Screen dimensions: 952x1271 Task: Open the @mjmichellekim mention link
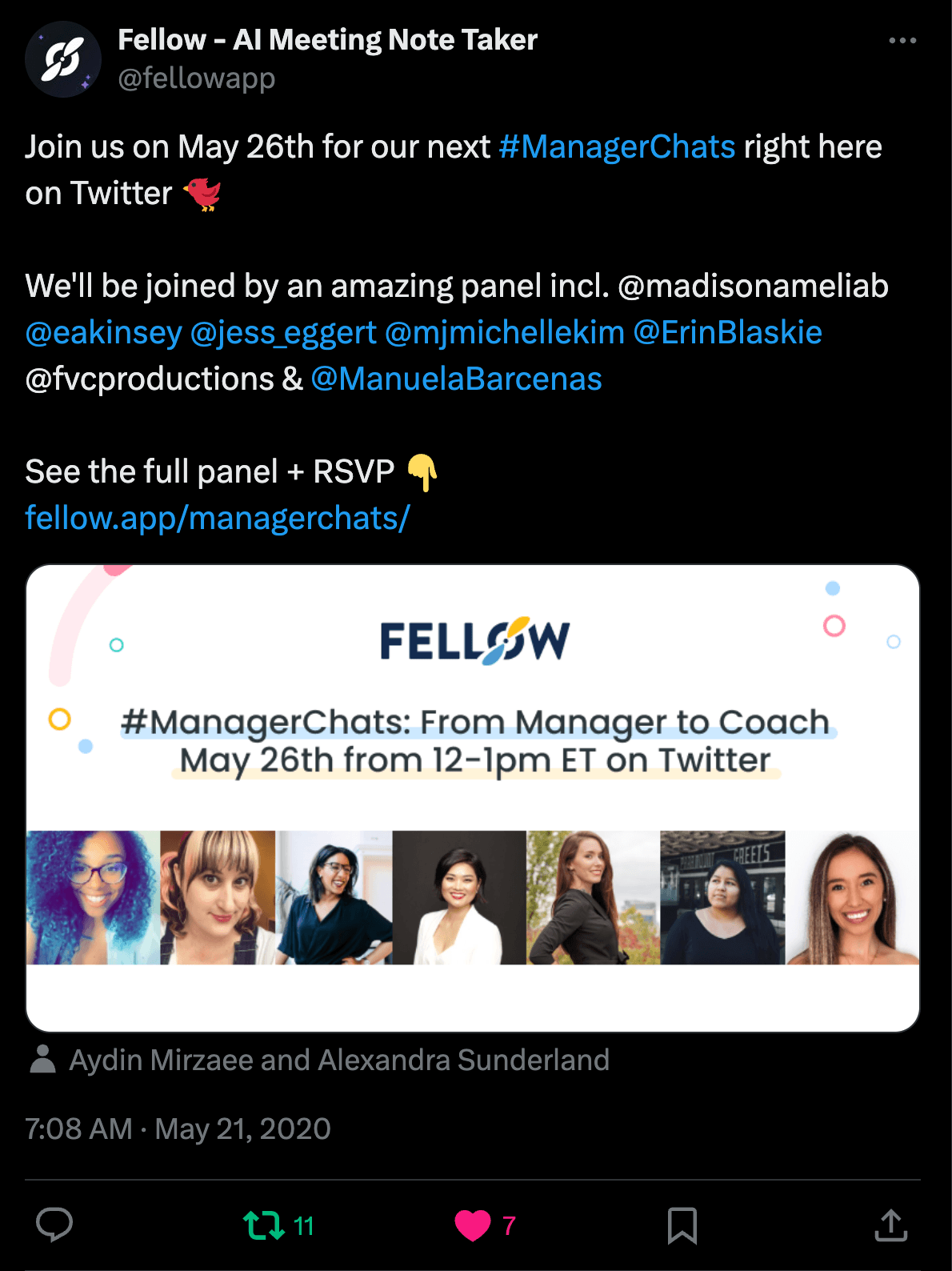pos(505,333)
